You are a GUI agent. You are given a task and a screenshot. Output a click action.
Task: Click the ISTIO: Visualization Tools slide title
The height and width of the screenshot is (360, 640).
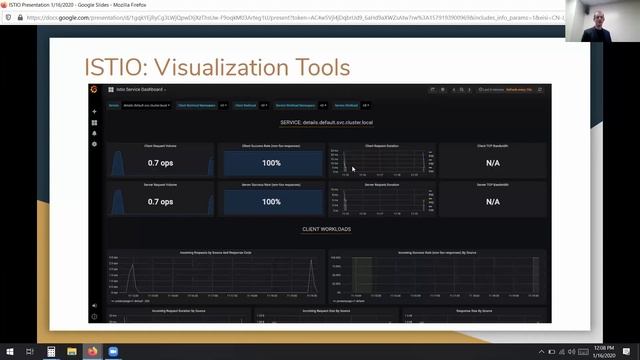click(217, 67)
